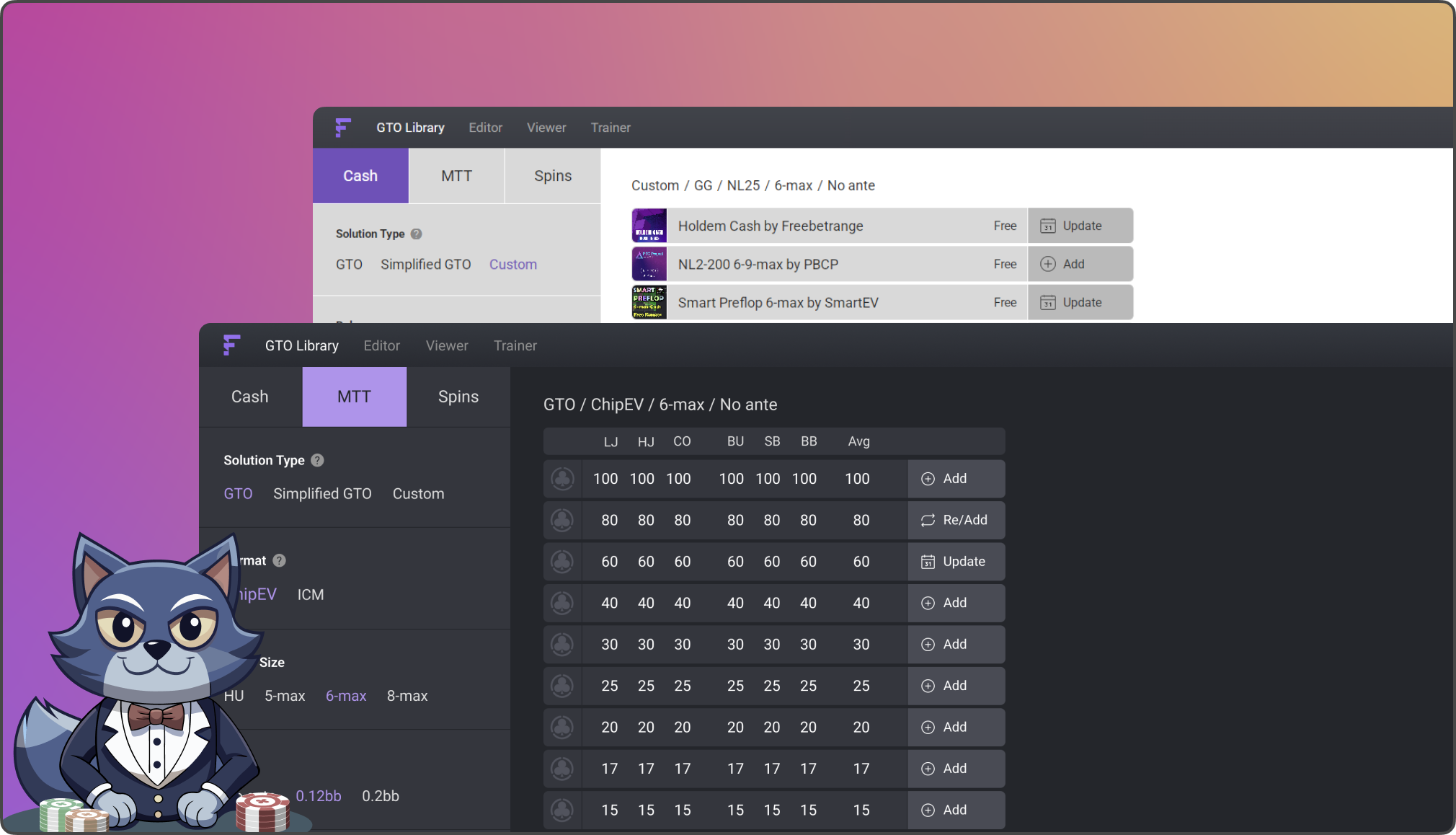Select the ICM format option
The height and width of the screenshot is (835, 1456).
click(x=311, y=595)
